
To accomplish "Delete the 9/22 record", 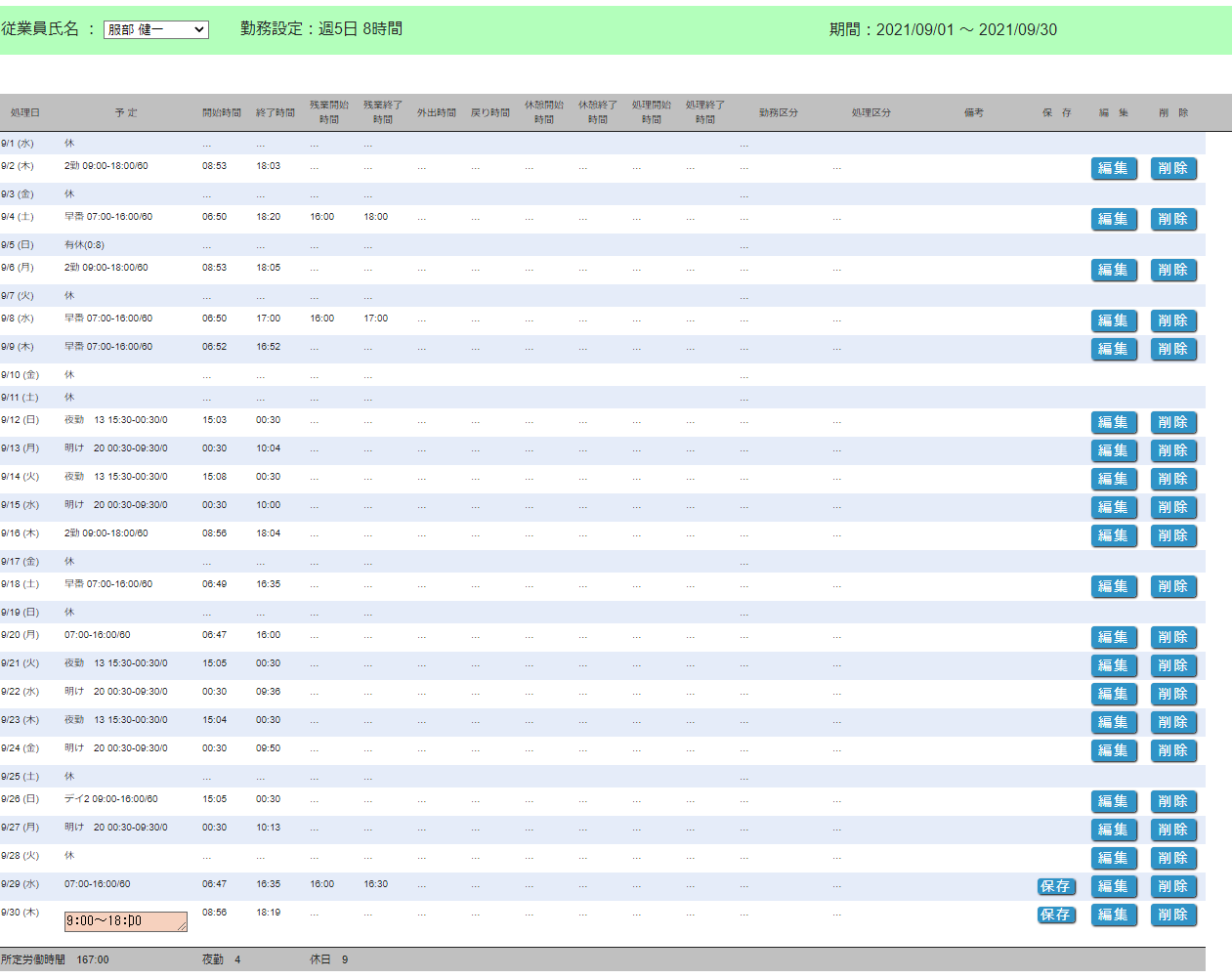I will click(x=1172, y=694).
